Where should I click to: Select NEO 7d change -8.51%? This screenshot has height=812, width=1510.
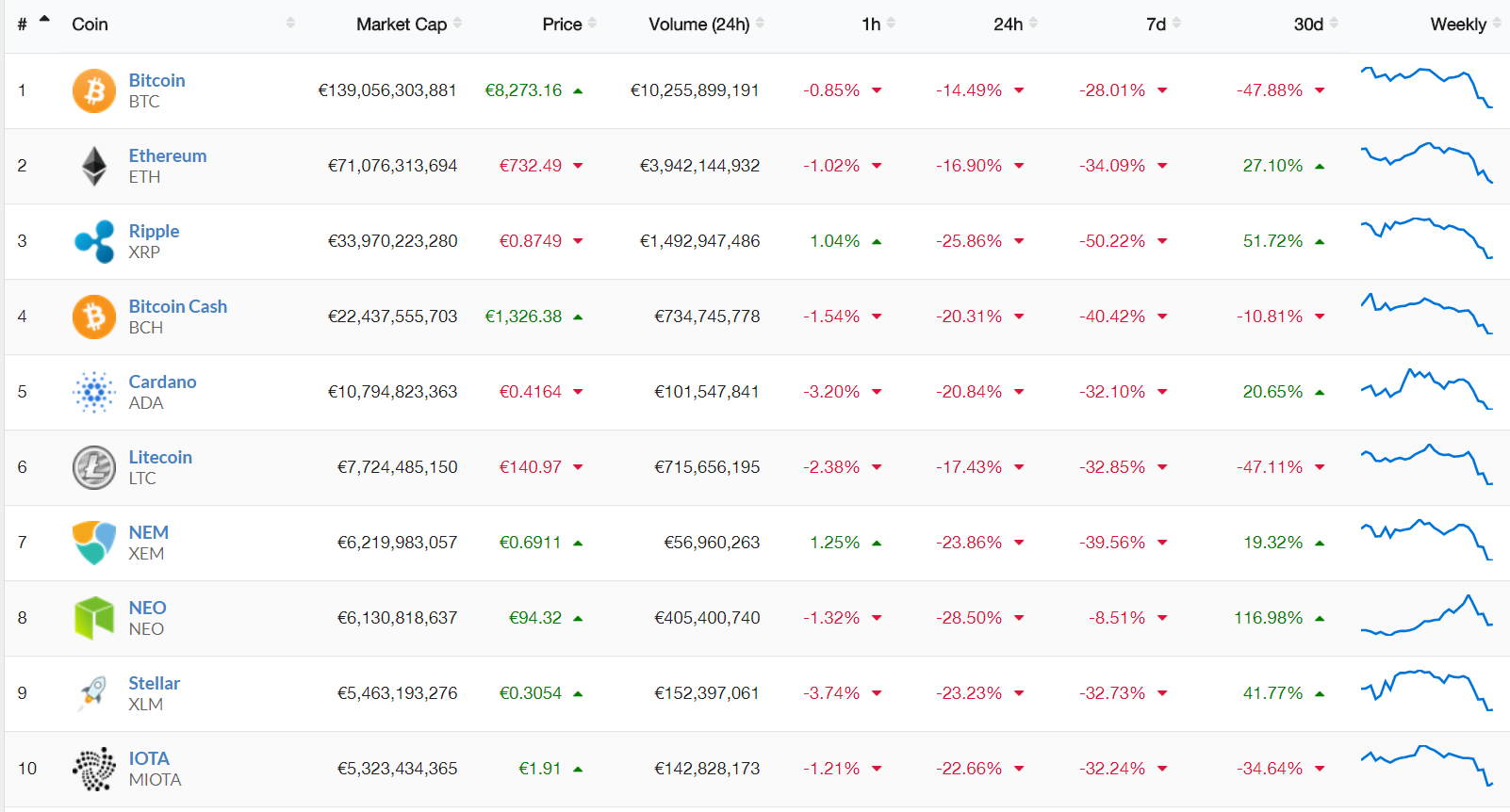[1117, 618]
